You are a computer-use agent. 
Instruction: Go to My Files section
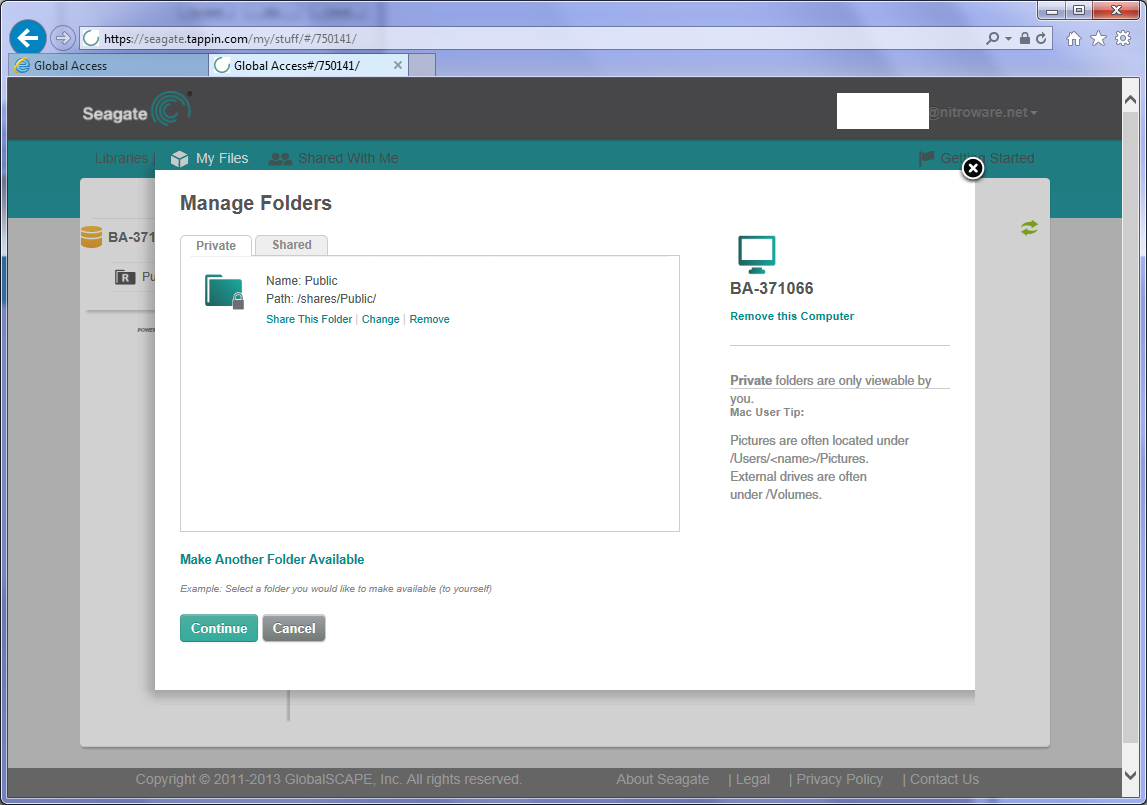point(210,158)
